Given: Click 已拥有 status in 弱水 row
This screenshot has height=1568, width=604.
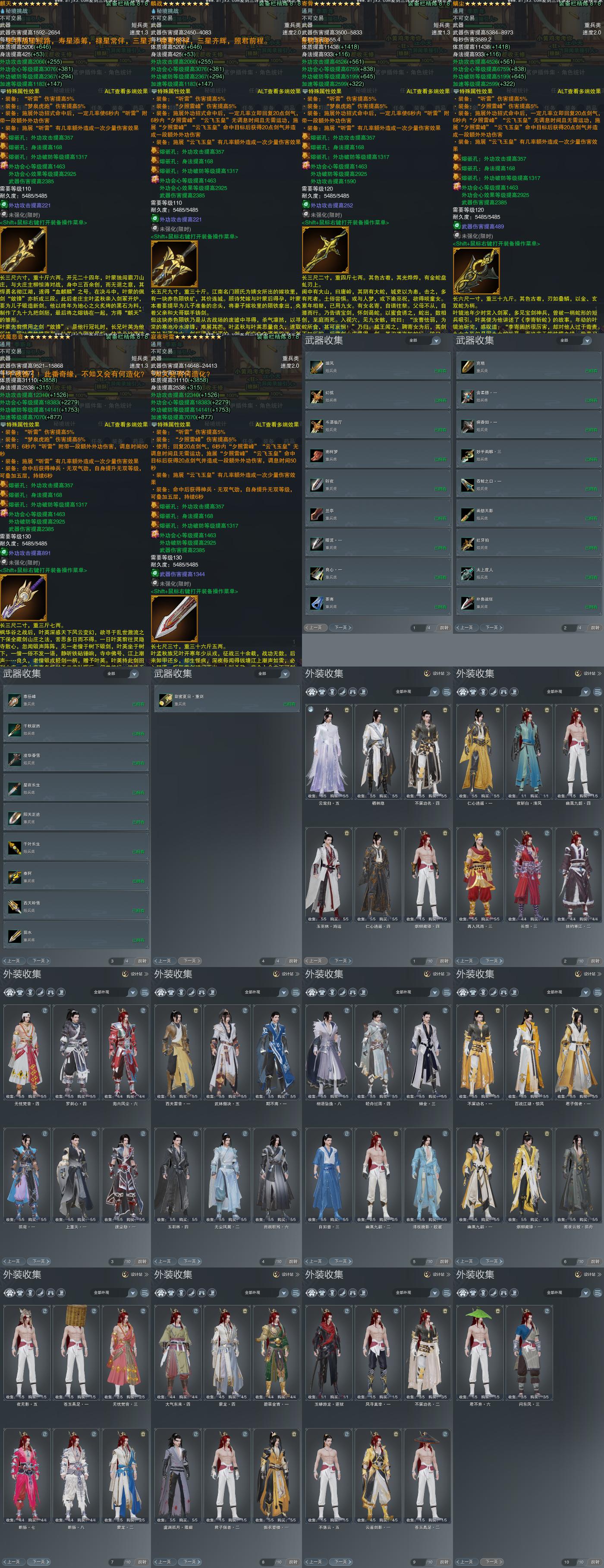Looking at the screenshot, I should pyautogui.click(x=138, y=940).
